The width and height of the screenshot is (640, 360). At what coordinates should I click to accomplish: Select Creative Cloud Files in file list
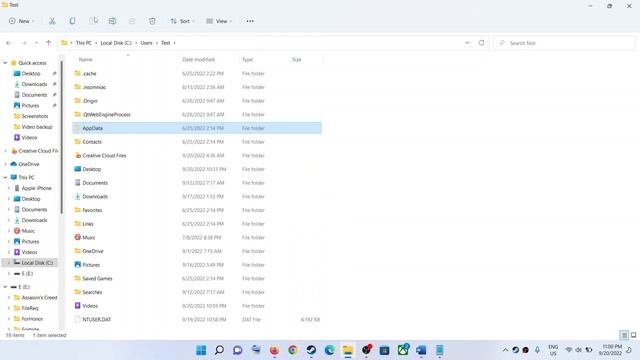tap(197, 156)
